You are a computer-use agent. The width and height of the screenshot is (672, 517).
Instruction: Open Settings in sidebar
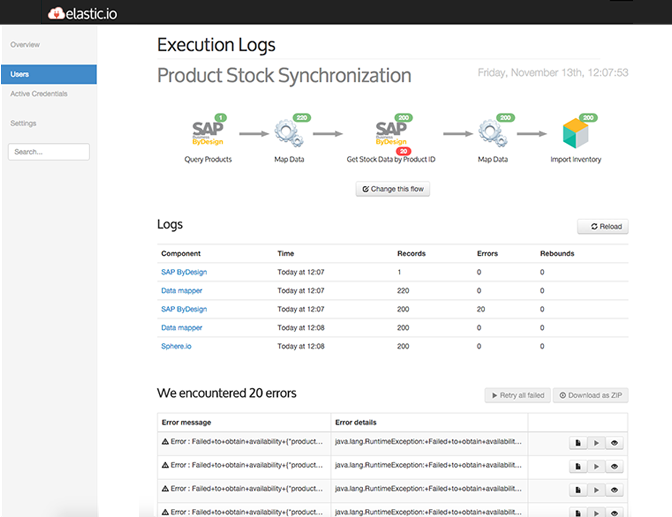point(24,123)
